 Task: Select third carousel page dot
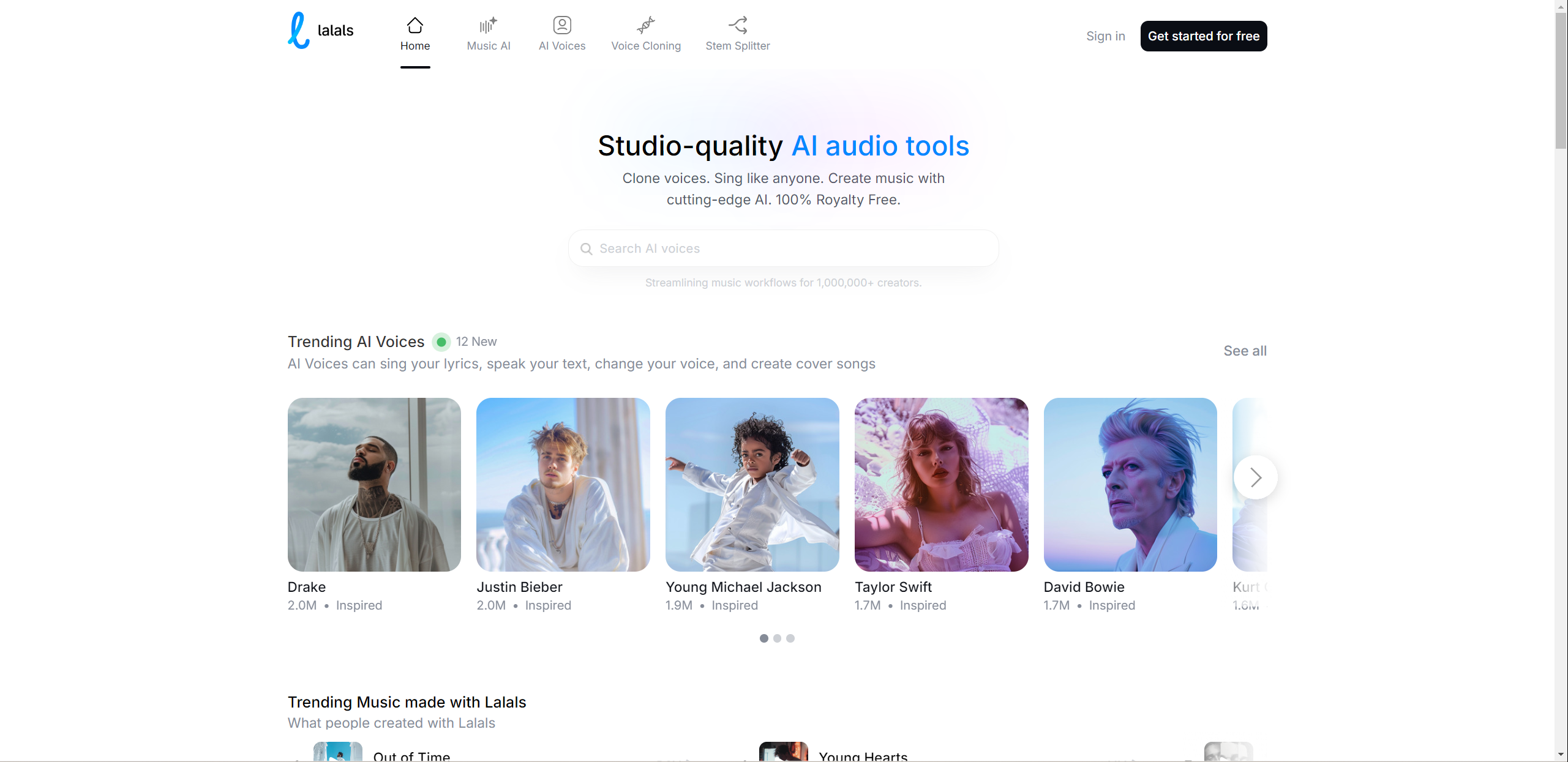click(x=790, y=638)
